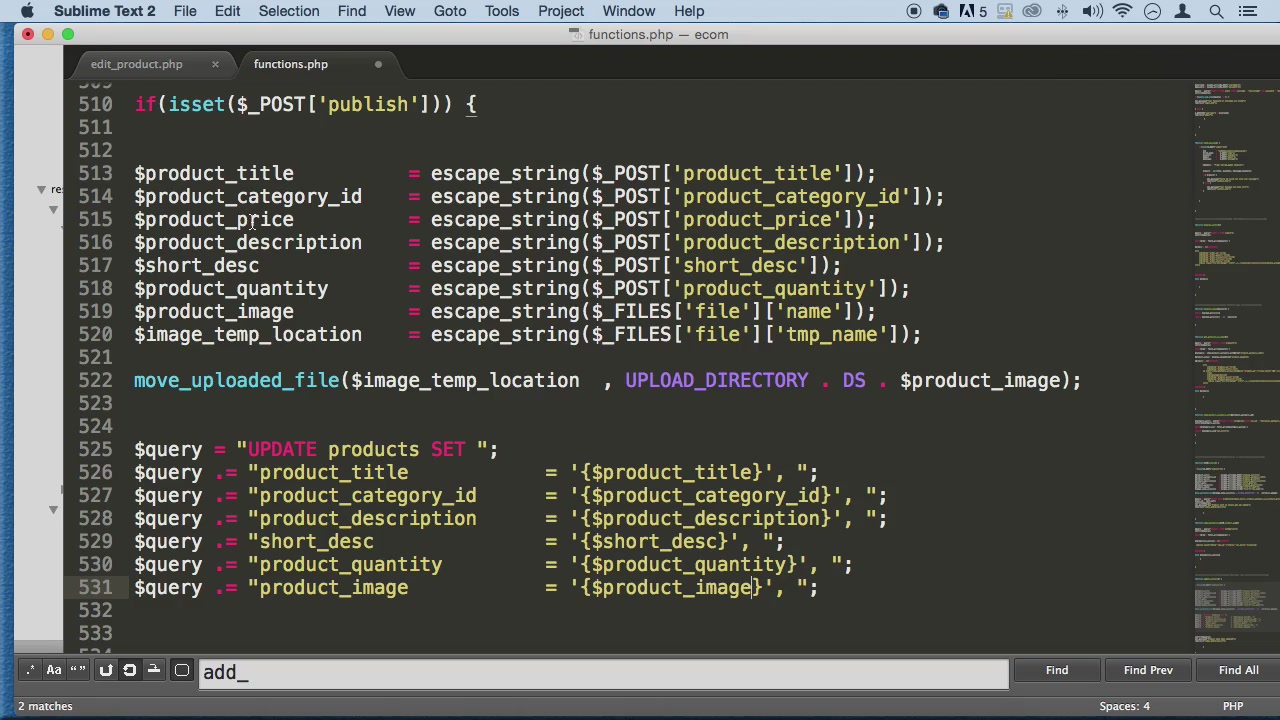Screen dimensions: 1280x720
Task: Switch to the edit_product.php tab
Action: 136,64
